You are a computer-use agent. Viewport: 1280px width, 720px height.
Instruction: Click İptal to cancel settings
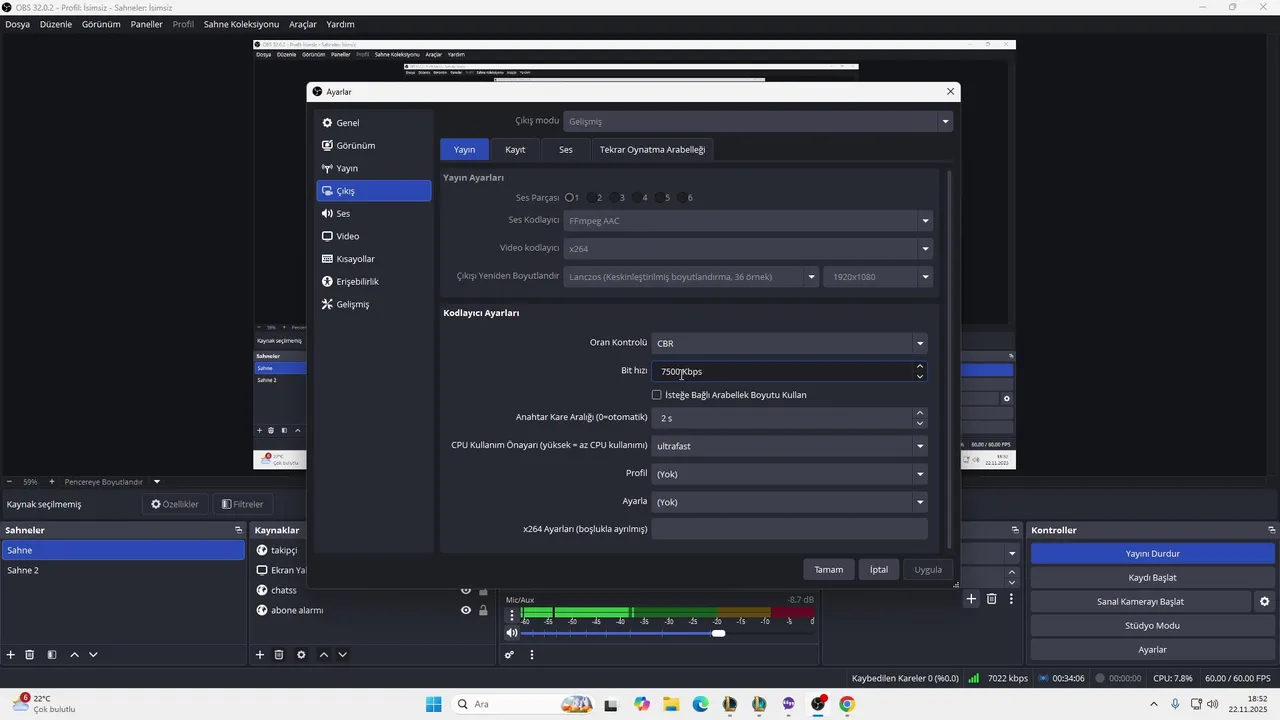[x=879, y=570]
